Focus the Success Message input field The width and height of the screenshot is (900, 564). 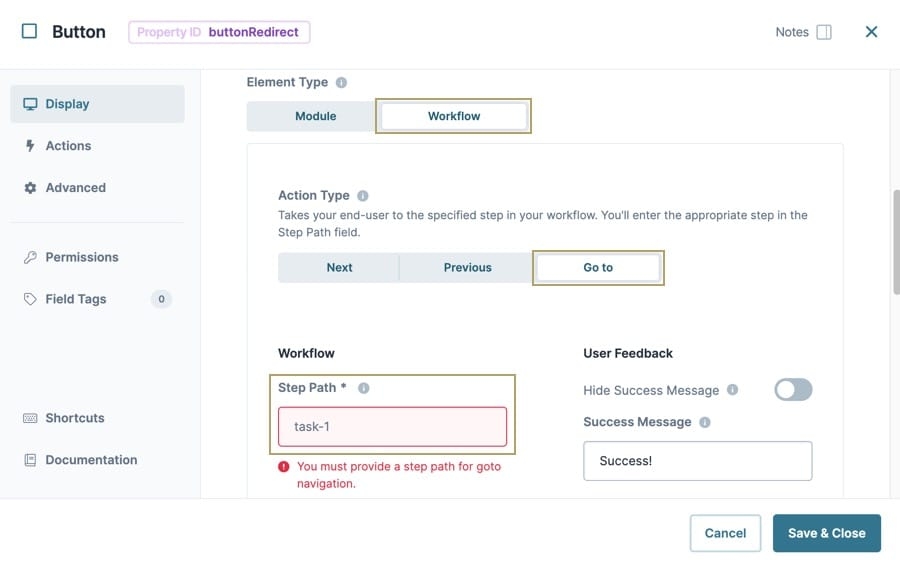pos(697,461)
